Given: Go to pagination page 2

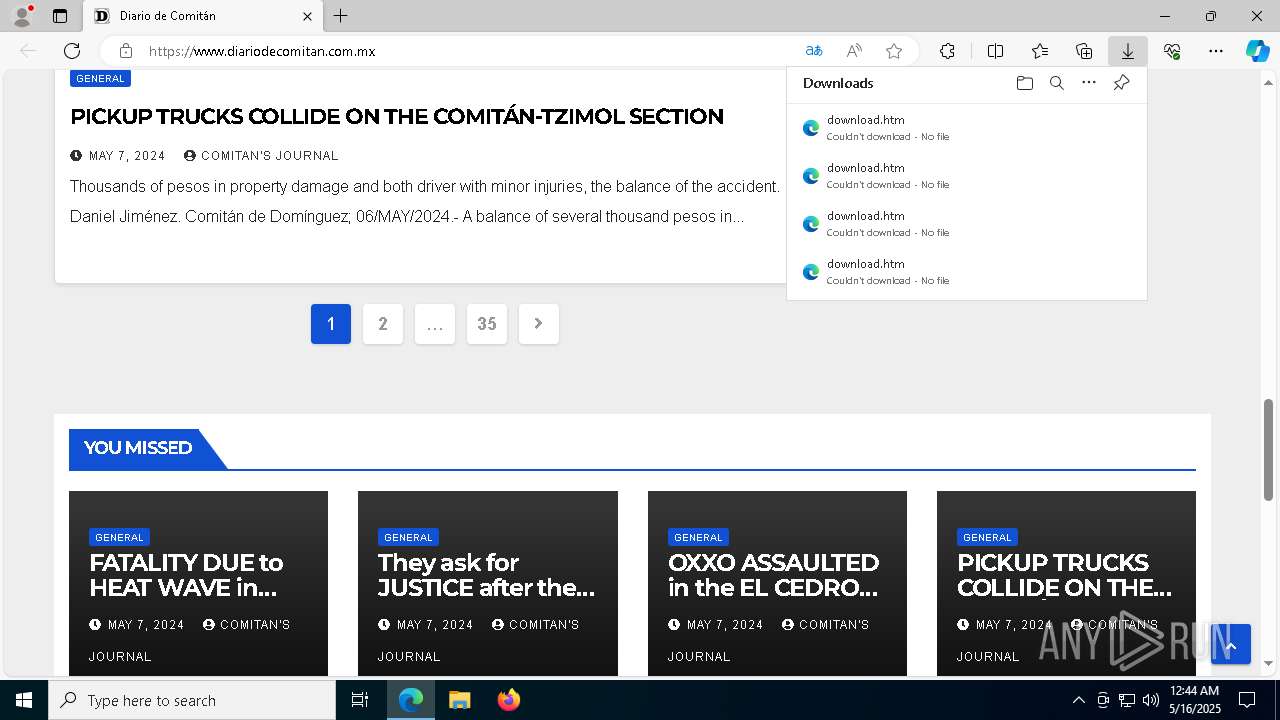Looking at the screenshot, I should [383, 324].
